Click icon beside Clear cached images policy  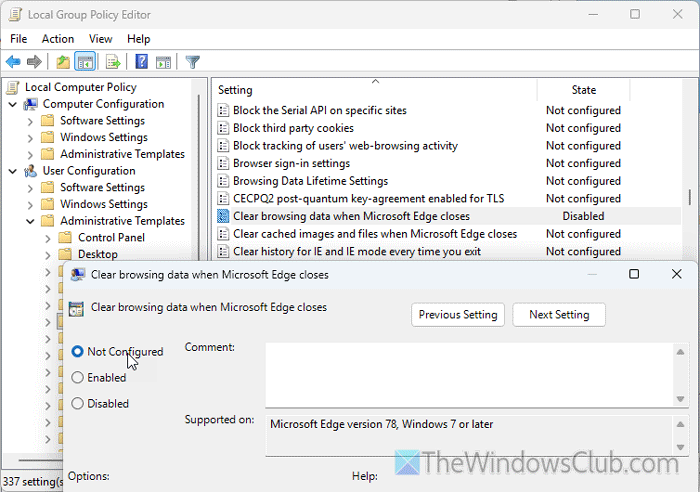(x=223, y=234)
